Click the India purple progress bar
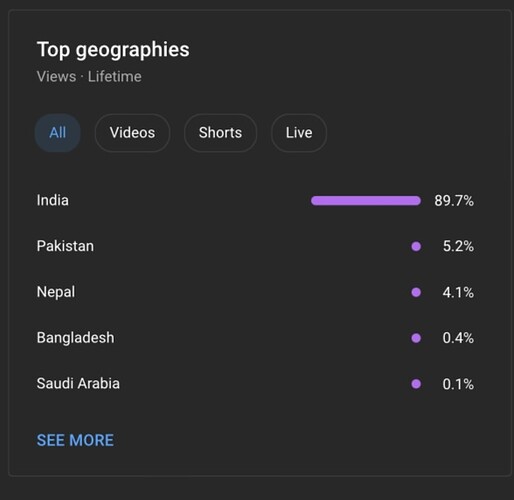Viewport: 514px width, 500px height. tap(366, 201)
